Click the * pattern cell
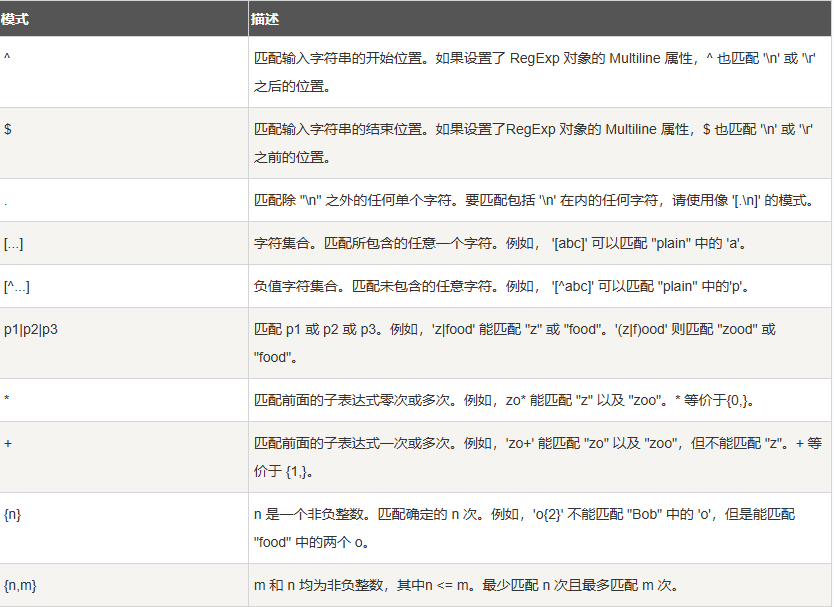The width and height of the screenshot is (834, 607). click(8, 400)
